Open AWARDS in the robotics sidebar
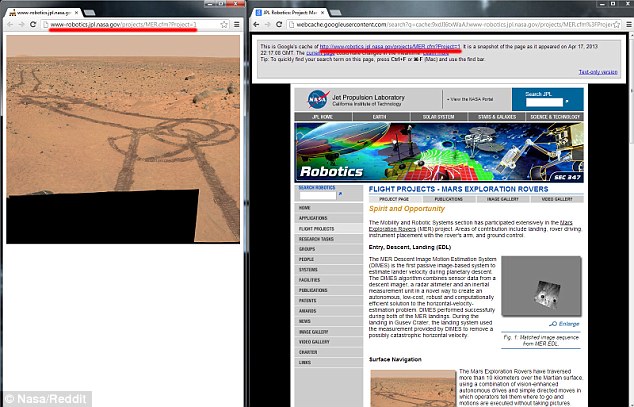This screenshot has height=407, width=634. 329,311
